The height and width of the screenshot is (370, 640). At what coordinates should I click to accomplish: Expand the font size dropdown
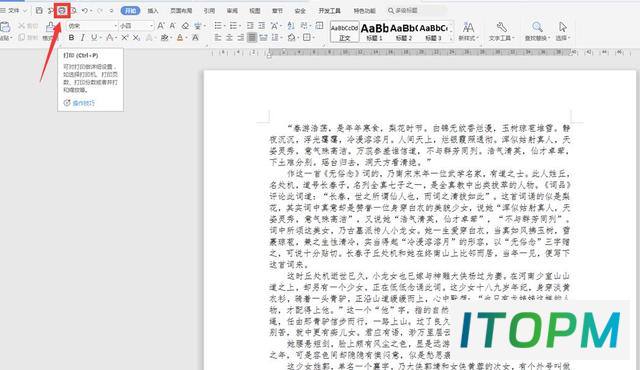pyautogui.click(x=151, y=26)
